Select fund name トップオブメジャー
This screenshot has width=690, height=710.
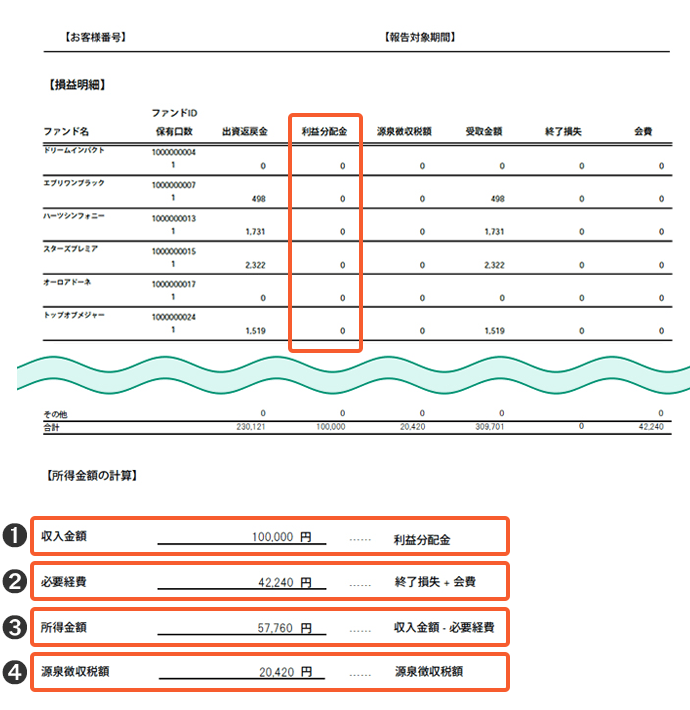(74, 315)
